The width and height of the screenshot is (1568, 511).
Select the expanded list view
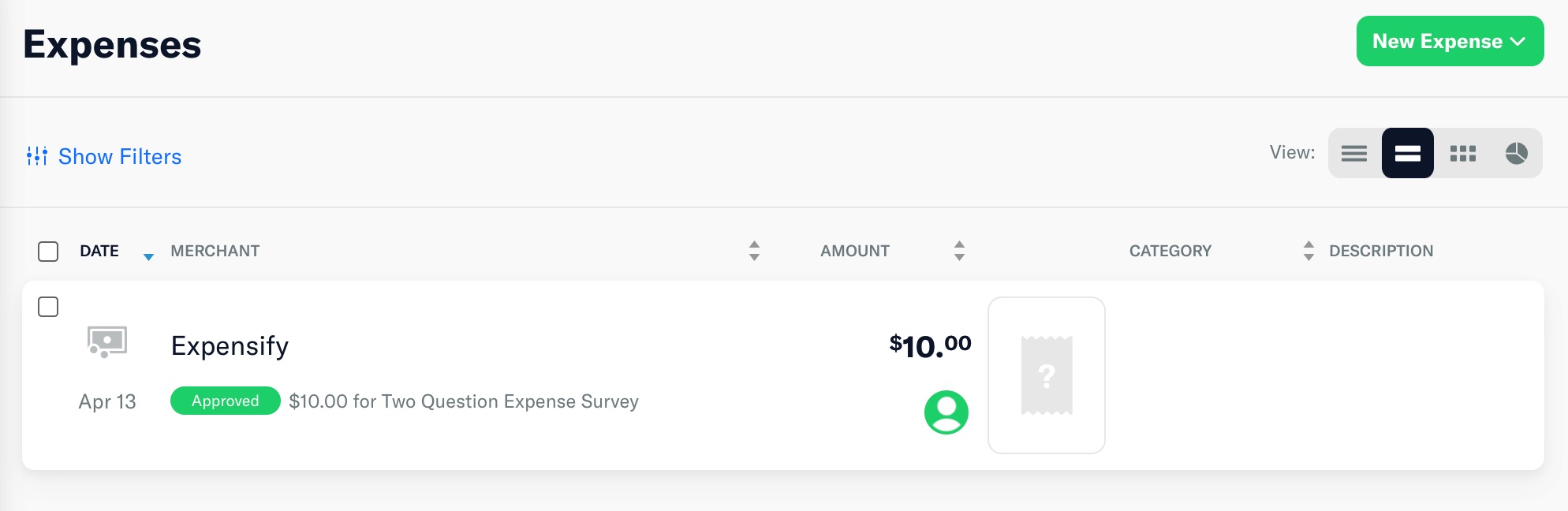(x=1409, y=153)
